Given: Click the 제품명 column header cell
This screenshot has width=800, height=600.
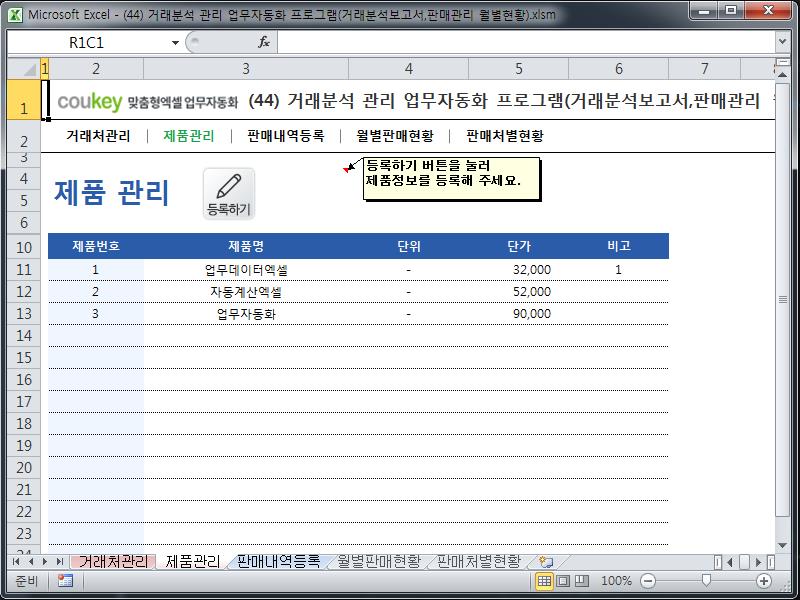Looking at the screenshot, I should [x=246, y=246].
